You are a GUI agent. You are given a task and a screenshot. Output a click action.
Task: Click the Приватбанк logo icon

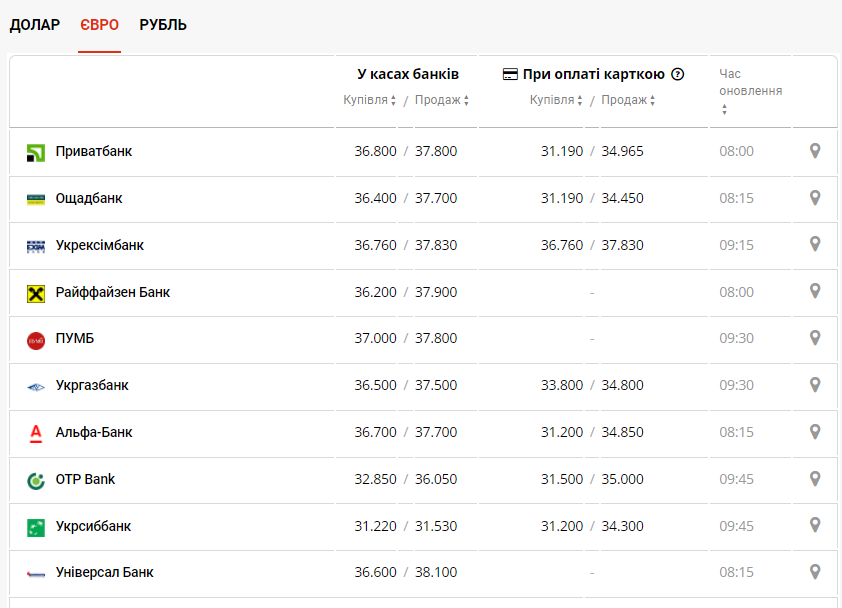[x=36, y=152]
